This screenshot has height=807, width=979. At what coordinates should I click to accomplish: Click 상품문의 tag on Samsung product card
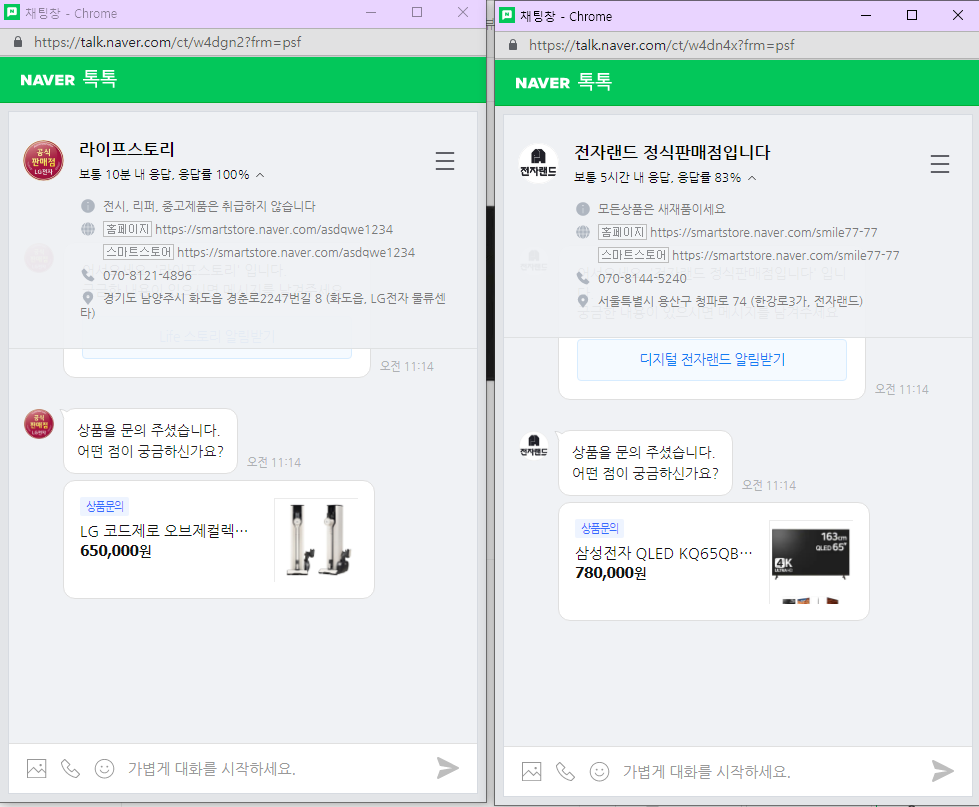point(599,528)
